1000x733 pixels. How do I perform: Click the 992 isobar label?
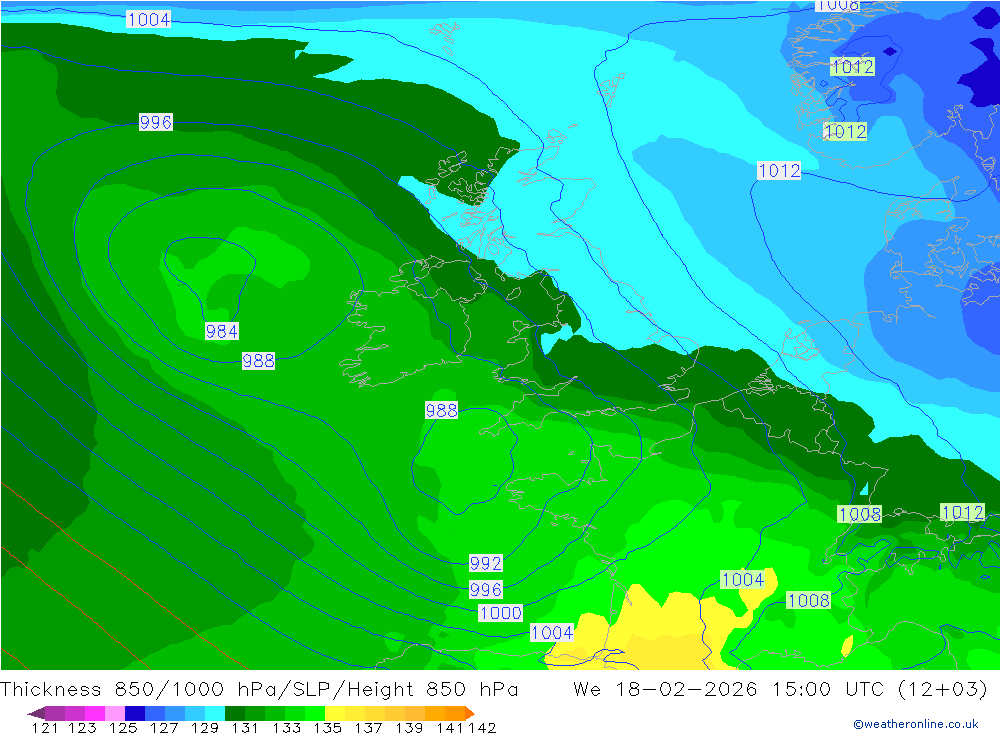tap(485, 563)
